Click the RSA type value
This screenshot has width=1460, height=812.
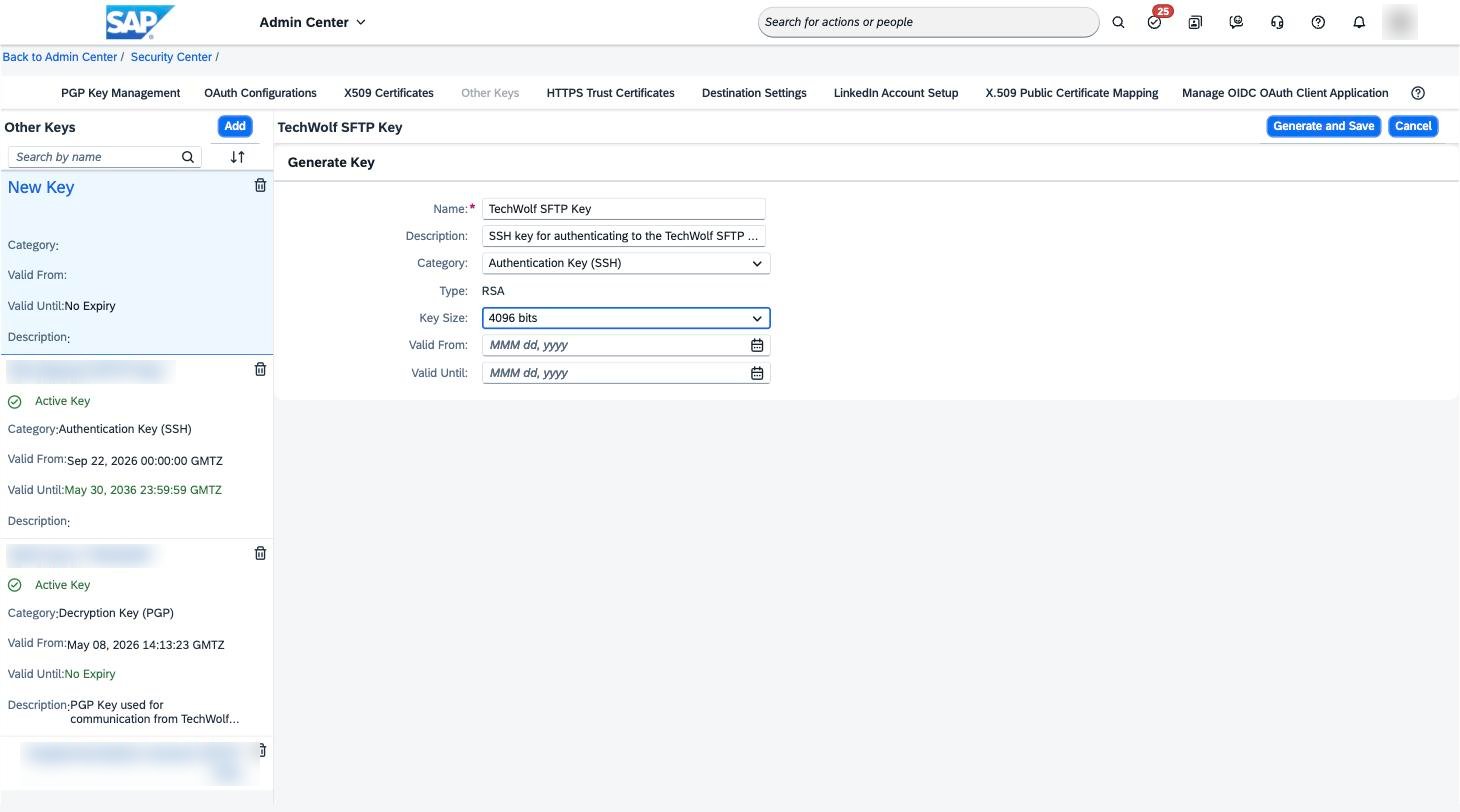coord(493,291)
